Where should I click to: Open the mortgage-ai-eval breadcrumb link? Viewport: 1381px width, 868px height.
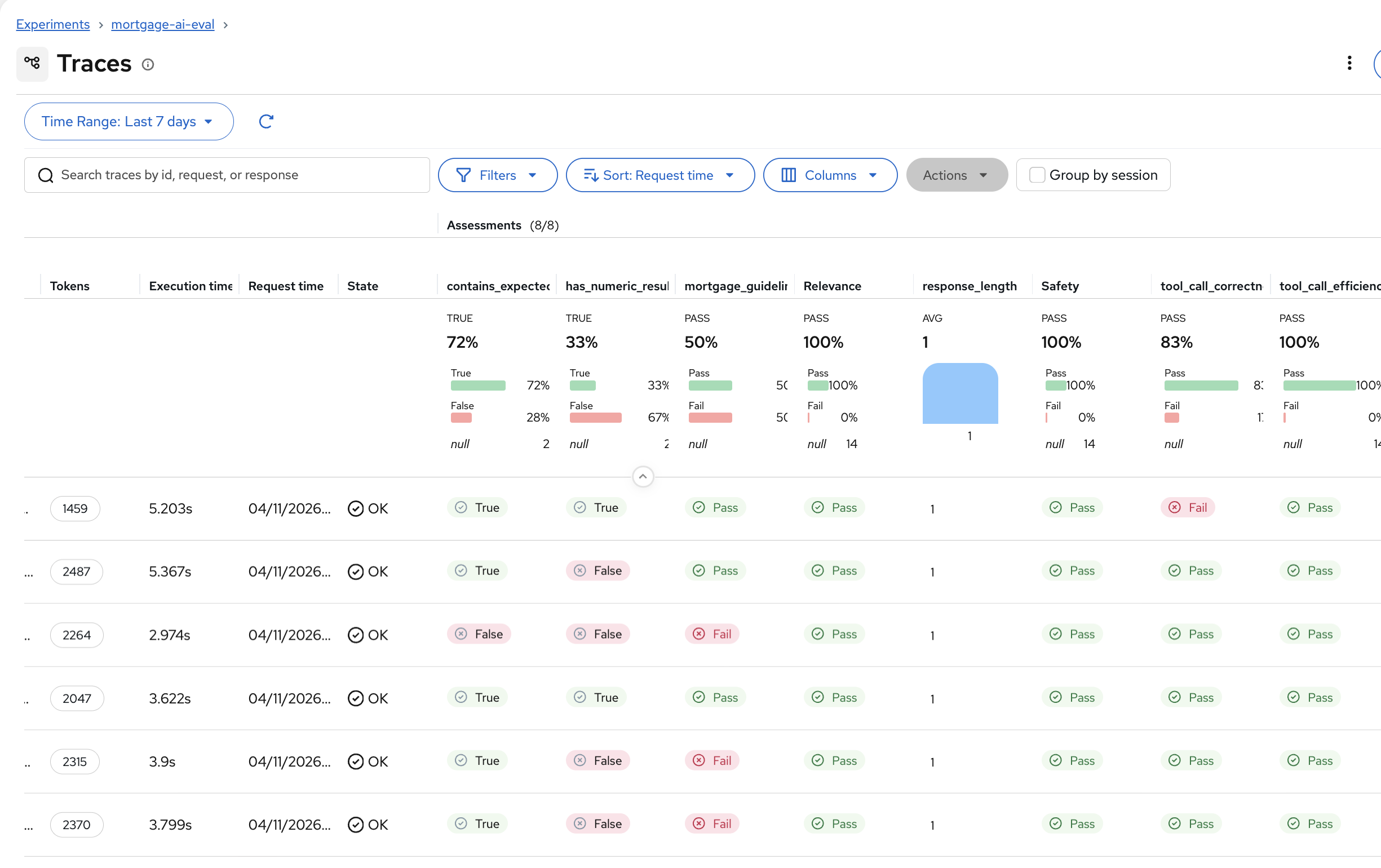(162, 24)
